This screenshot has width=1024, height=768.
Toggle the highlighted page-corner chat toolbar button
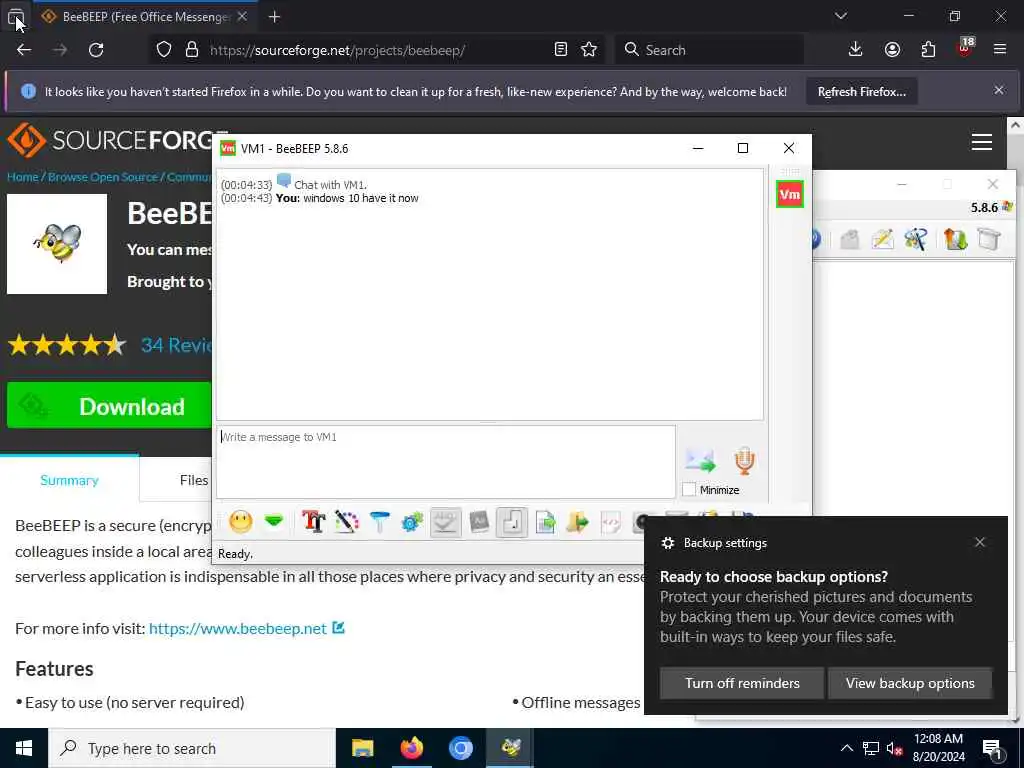tap(512, 522)
